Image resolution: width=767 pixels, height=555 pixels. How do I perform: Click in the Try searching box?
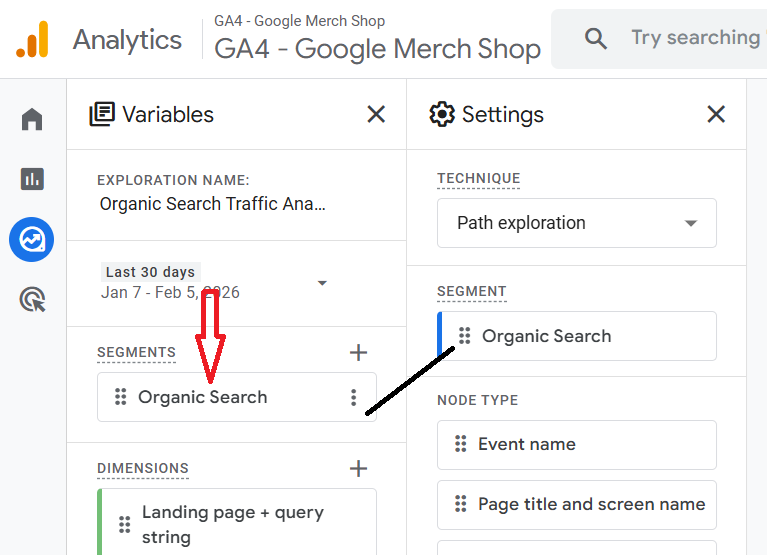(x=695, y=38)
